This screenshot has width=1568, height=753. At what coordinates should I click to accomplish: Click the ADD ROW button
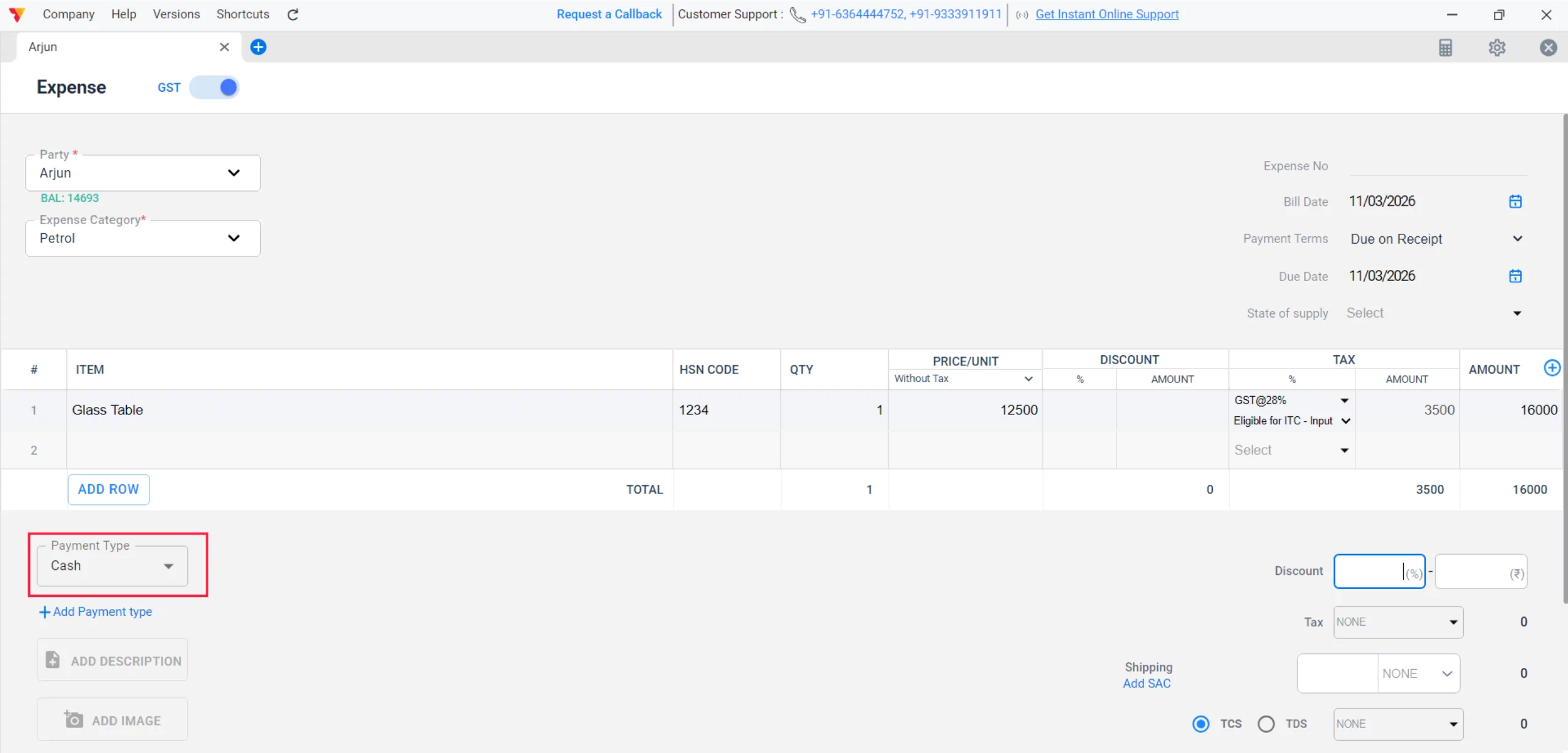[x=108, y=489]
